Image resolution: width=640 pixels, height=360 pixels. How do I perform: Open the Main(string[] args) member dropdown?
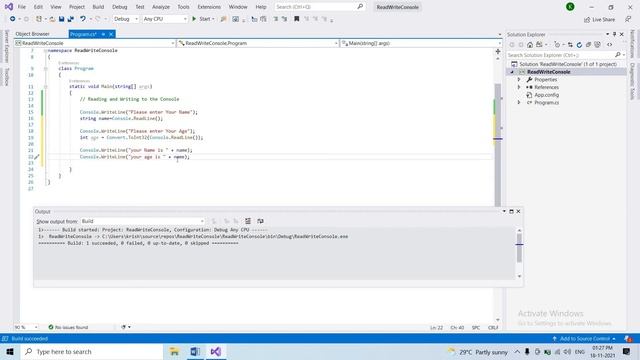coord(421,43)
